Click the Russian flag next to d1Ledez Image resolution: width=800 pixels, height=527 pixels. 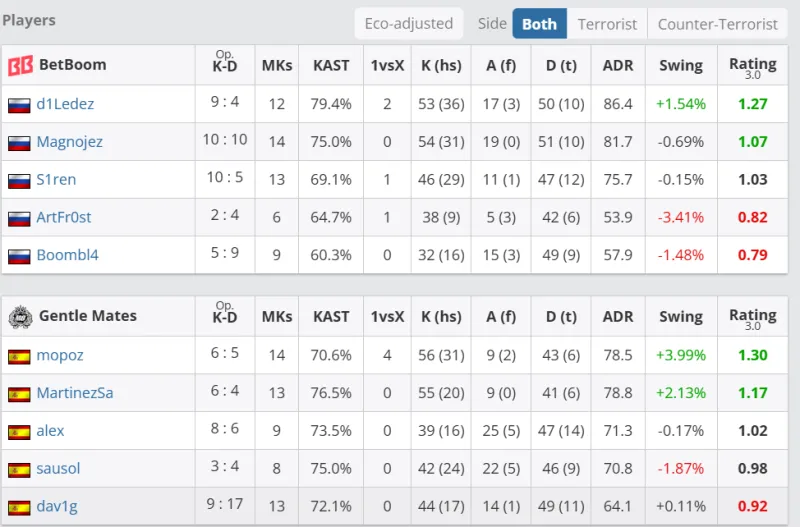click(x=19, y=105)
